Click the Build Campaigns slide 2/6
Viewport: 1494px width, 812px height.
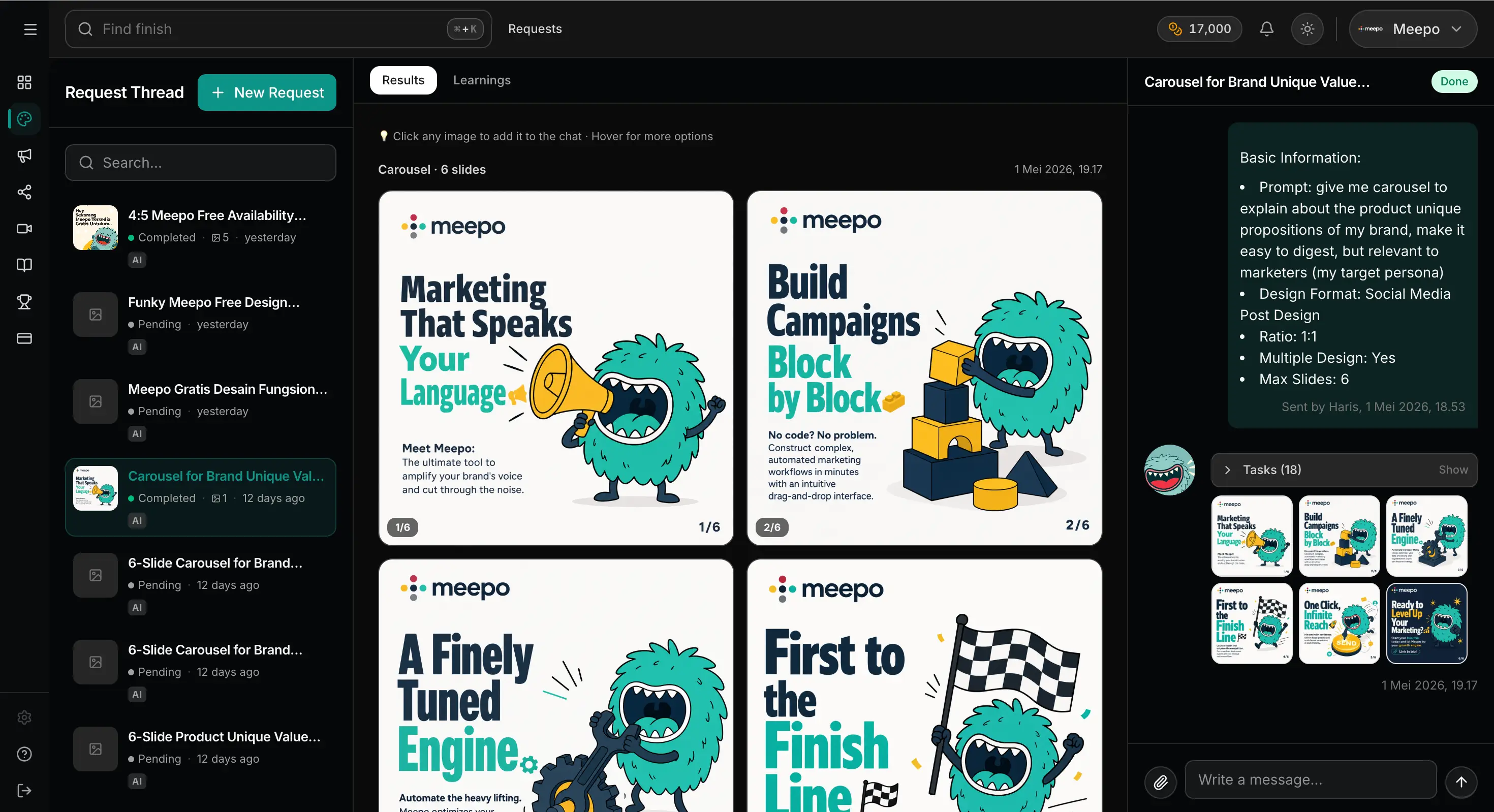pos(924,368)
